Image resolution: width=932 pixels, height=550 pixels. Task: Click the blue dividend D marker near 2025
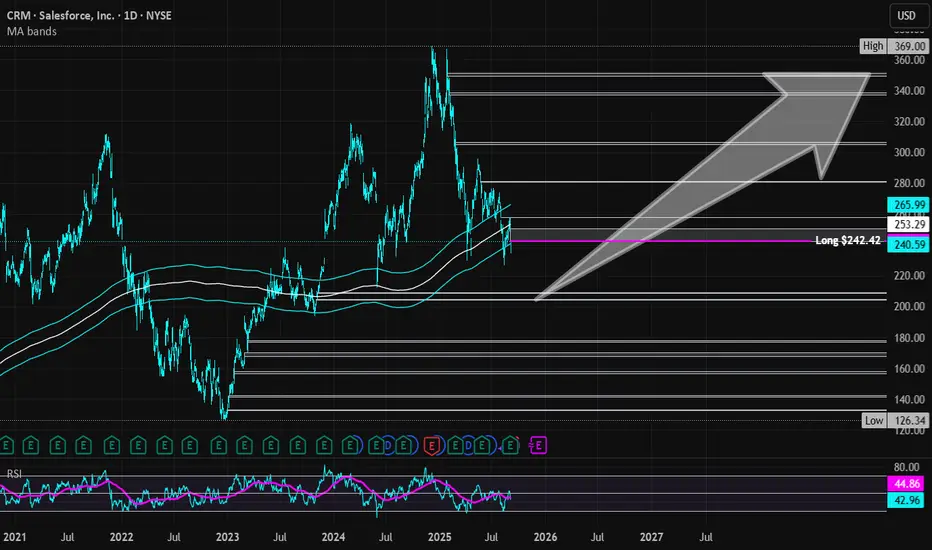(x=468, y=445)
